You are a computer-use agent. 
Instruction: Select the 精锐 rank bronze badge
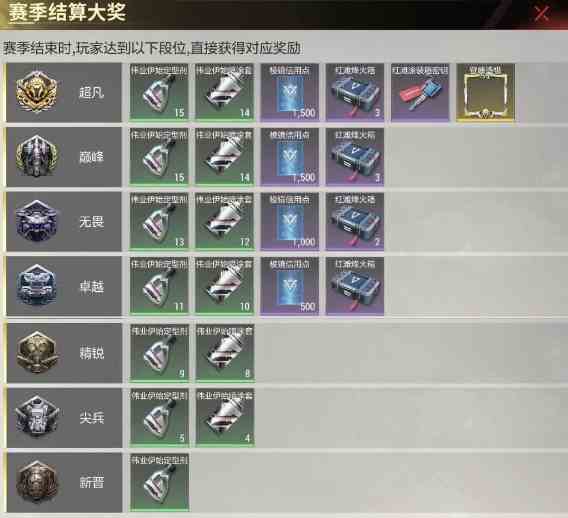(36, 352)
